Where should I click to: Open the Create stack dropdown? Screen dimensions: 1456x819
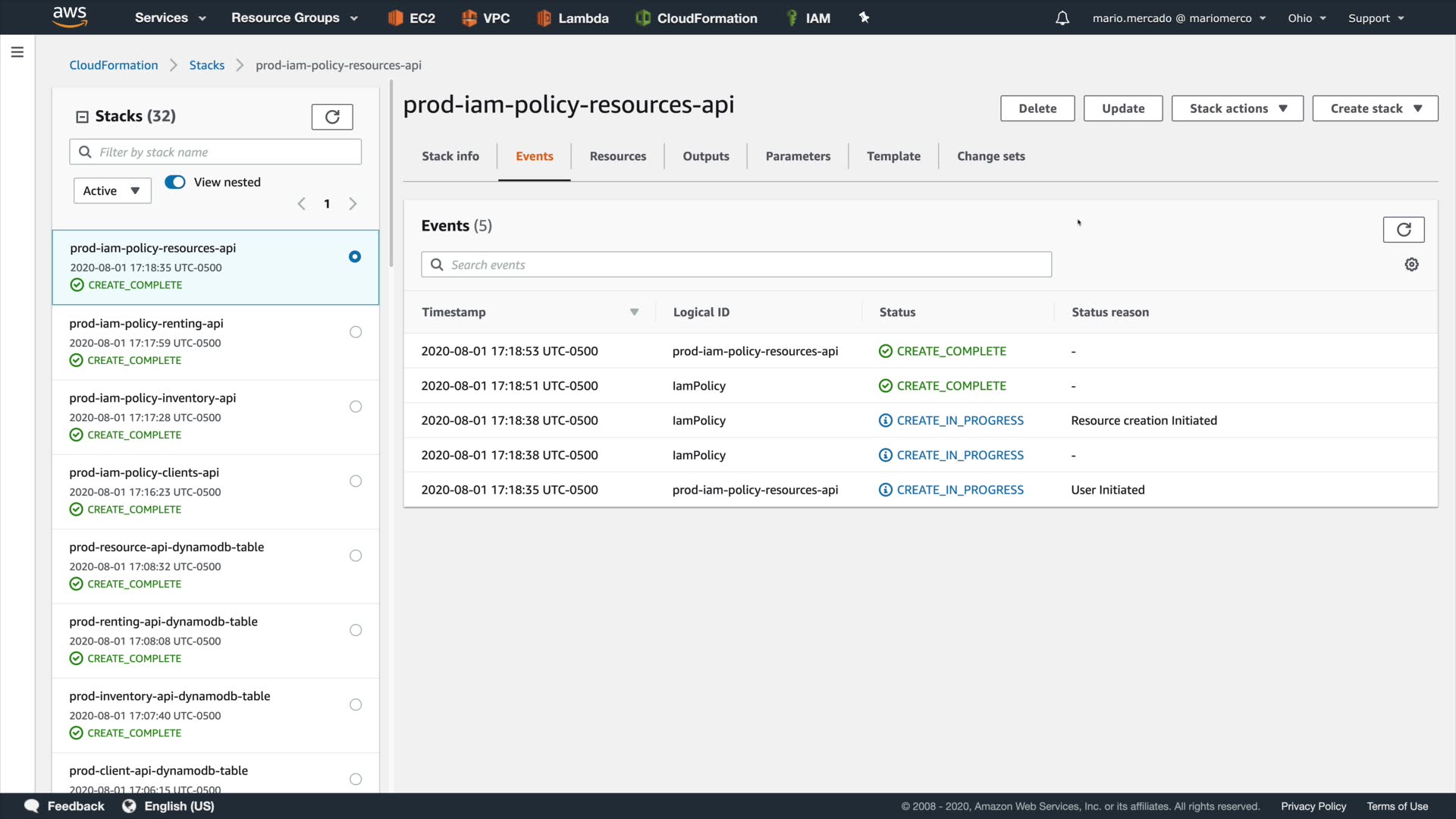point(1375,108)
